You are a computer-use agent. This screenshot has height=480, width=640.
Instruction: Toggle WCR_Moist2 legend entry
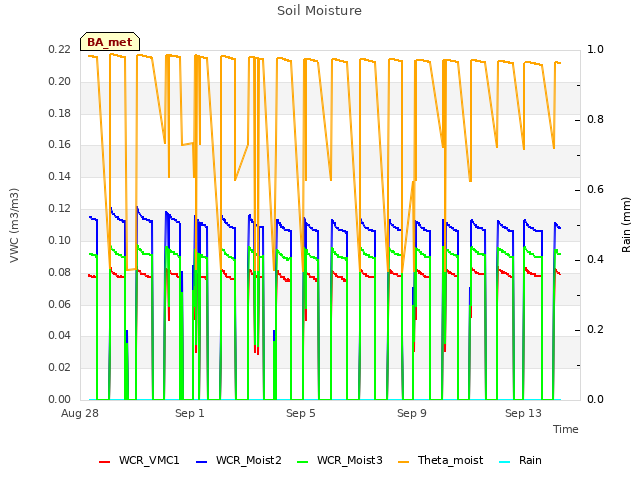pos(239,460)
